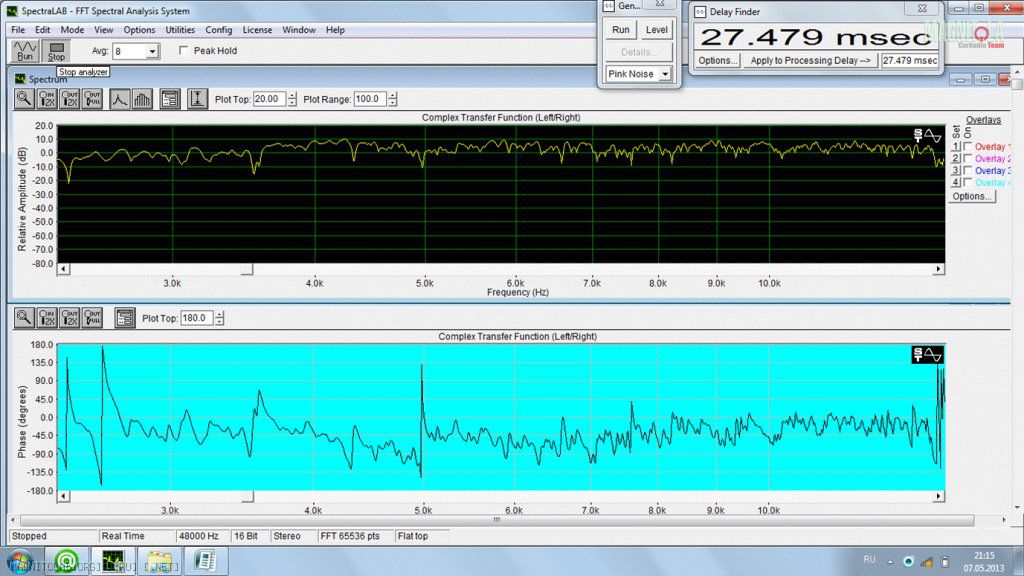Open the green swirl app in taskbar
Viewport: 1024px width, 576px height.
pyautogui.click(x=67, y=561)
